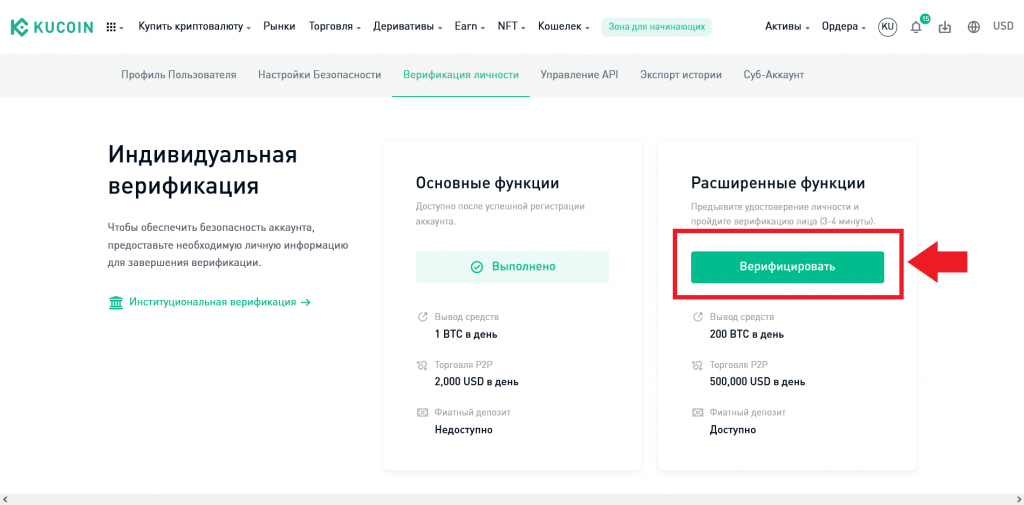The width and height of the screenshot is (1024, 505).
Task: Click the Недоступно fiat deposit value
Action: click(x=464, y=430)
